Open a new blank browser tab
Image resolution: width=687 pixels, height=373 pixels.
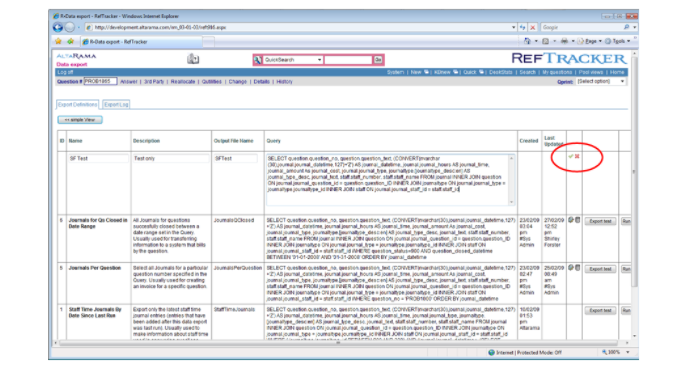point(209,42)
